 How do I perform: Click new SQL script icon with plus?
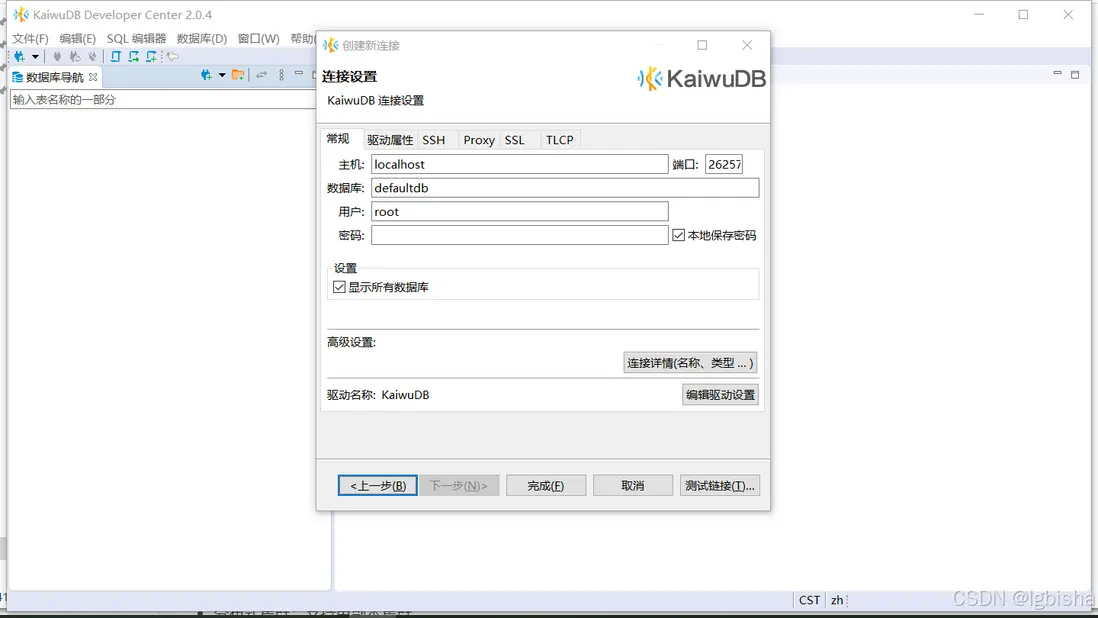pos(151,57)
